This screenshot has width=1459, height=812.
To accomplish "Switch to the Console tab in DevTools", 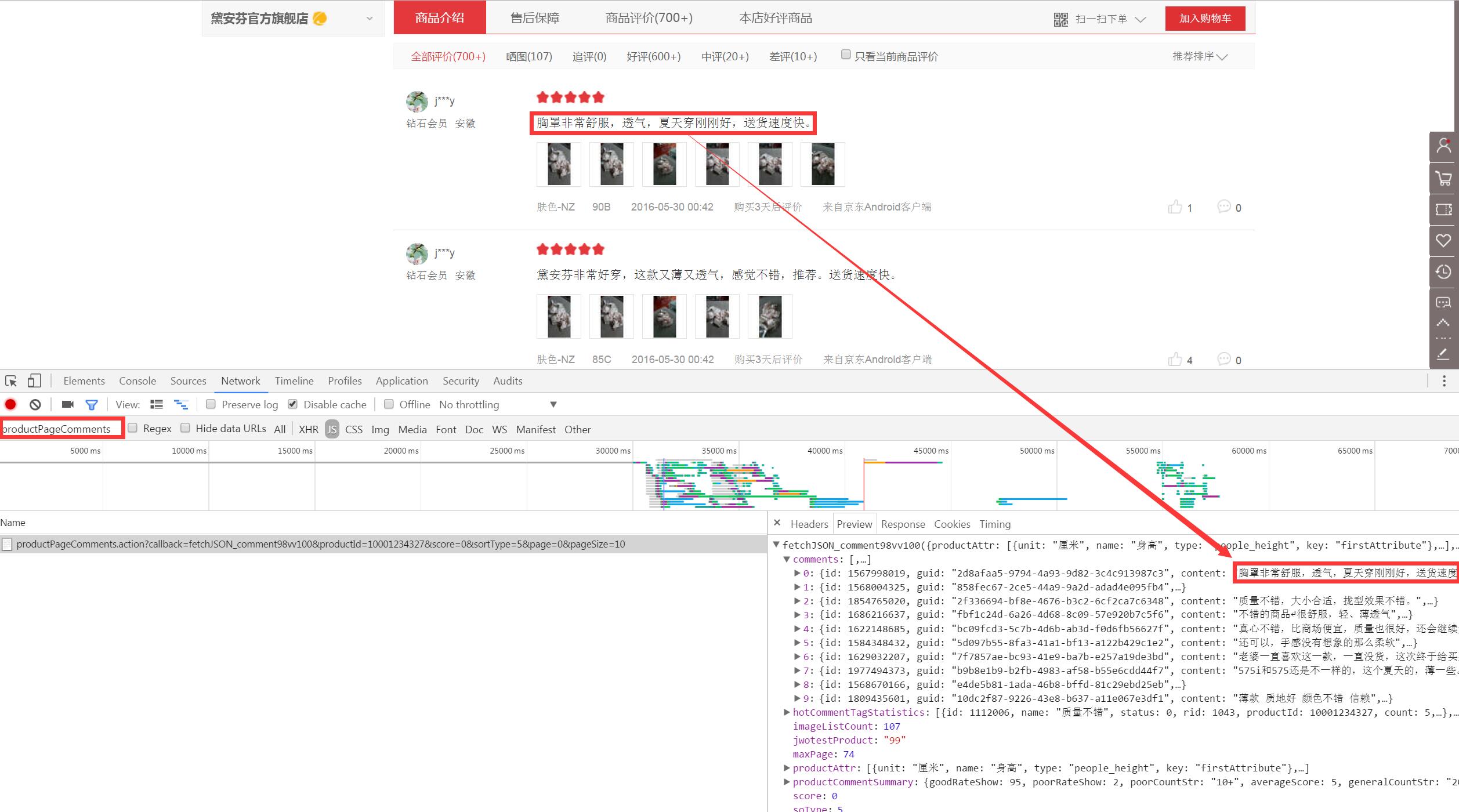I will (137, 380).
